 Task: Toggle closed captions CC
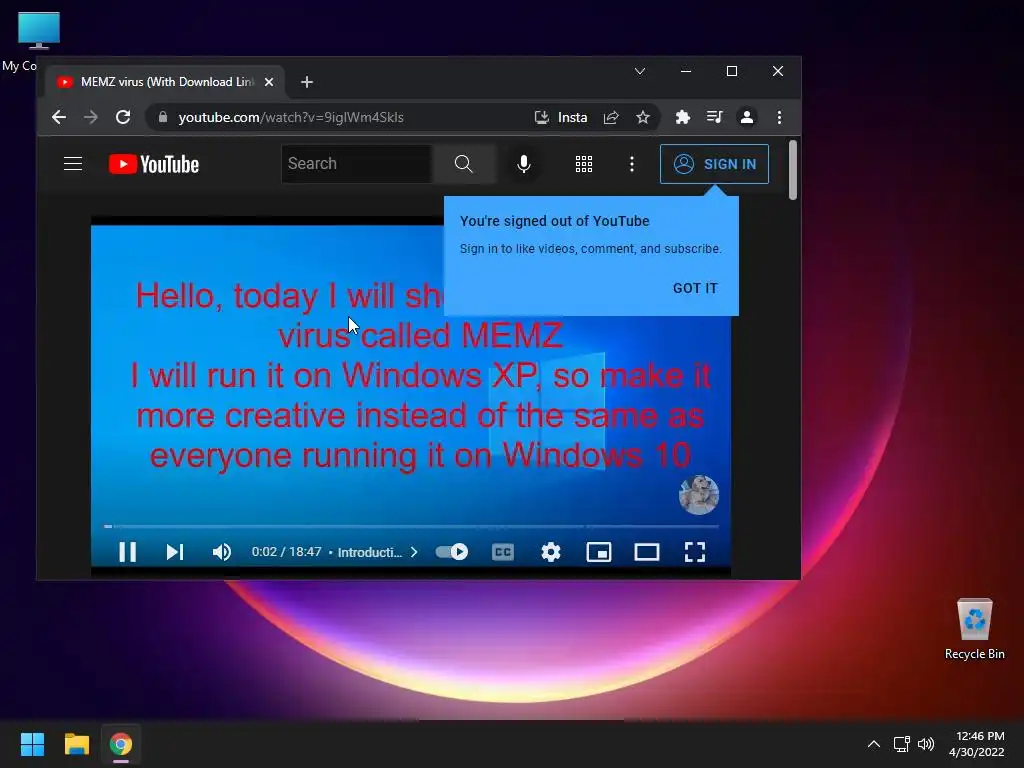503,552
